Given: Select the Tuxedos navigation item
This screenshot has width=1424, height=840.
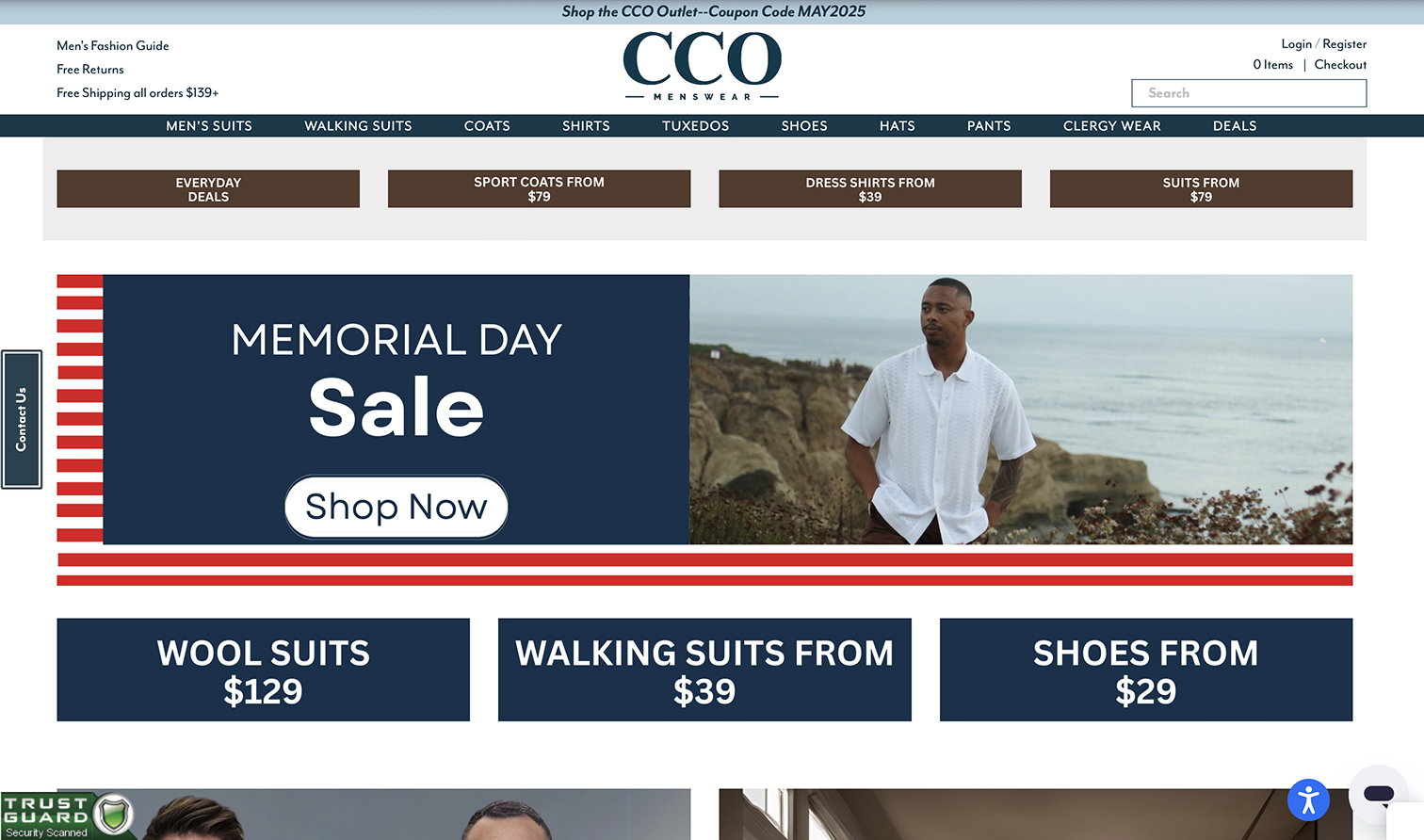Looking at the screenshot, I should coord(695,125).
